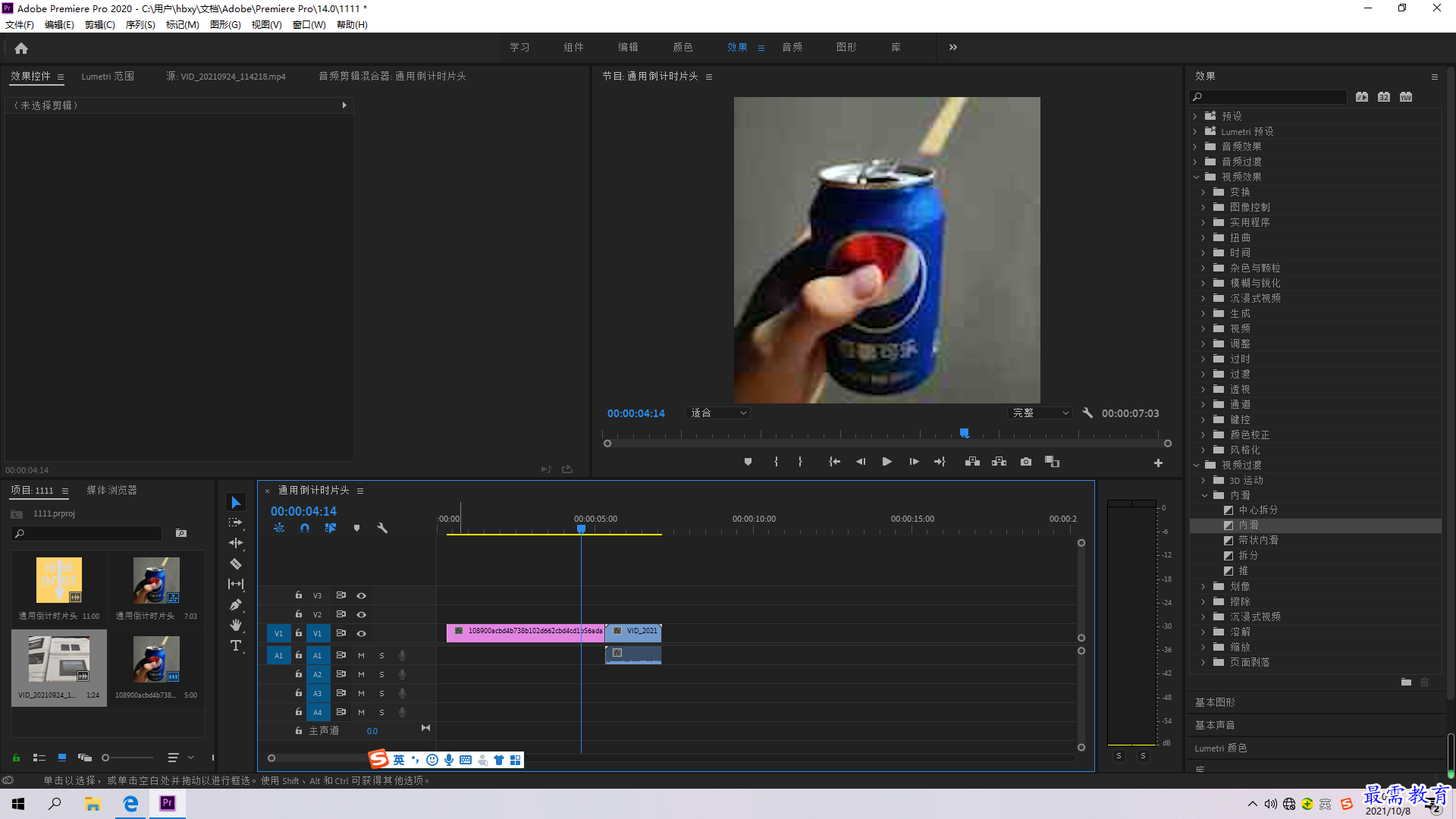Viewport: 1456px width, 819px height.
Task: Go to In point button
Action: pyautogui.click(x=834, y=462)
